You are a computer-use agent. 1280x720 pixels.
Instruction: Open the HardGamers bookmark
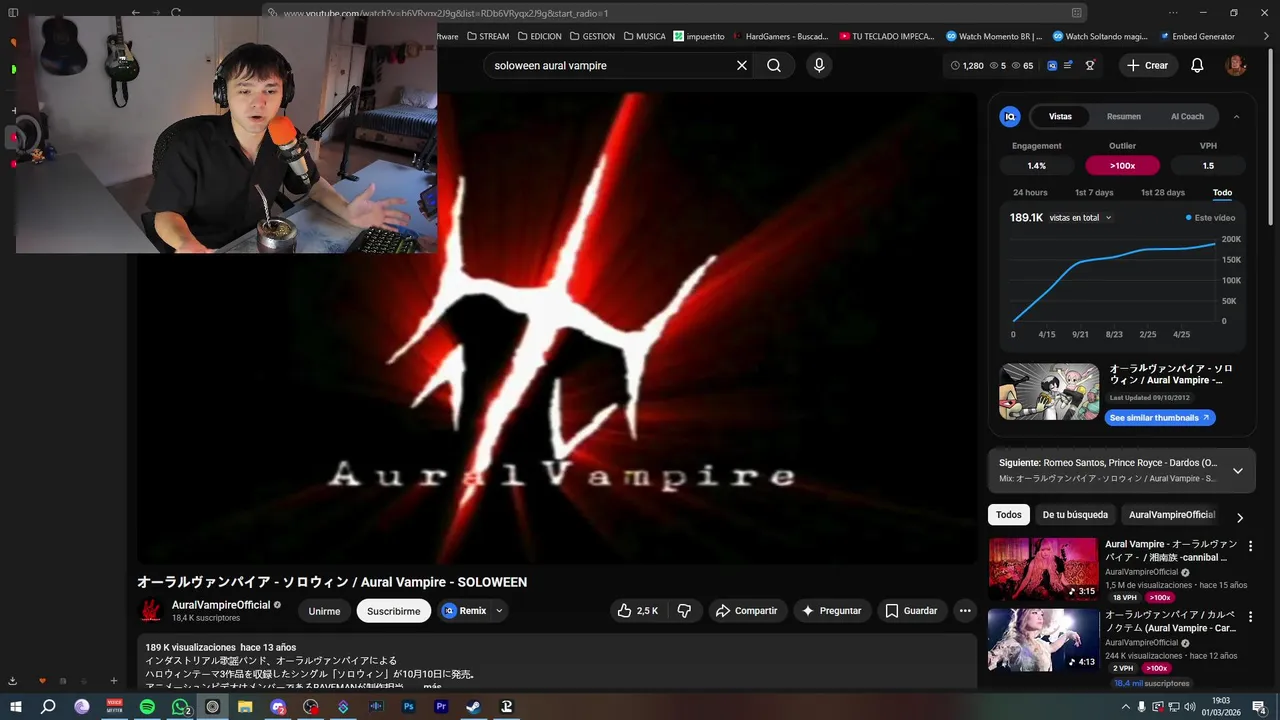[781, 37]
